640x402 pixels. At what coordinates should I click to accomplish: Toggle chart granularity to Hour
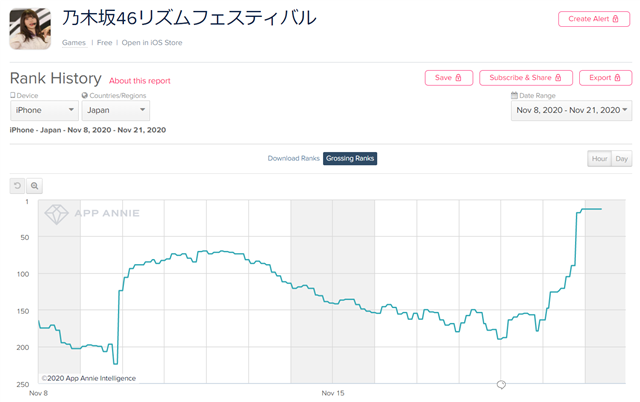599,159
